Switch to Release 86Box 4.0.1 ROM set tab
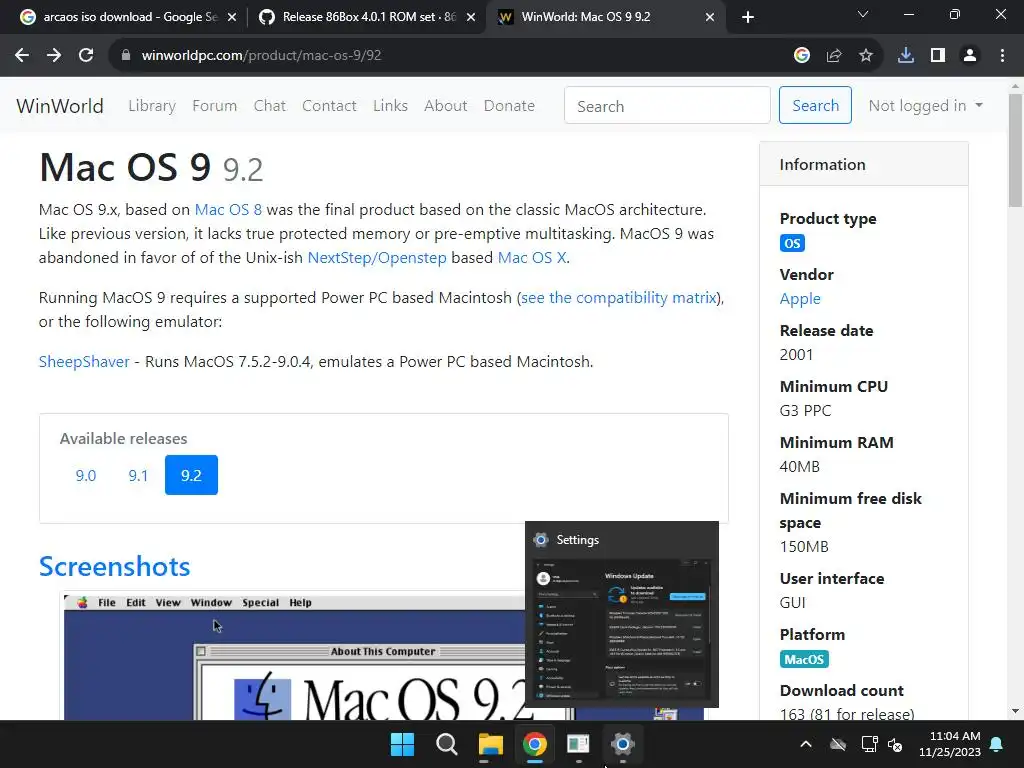Image resolution: width=1024 pixels, height=768 pixels. pyautogui.click(x=366, y=17)
